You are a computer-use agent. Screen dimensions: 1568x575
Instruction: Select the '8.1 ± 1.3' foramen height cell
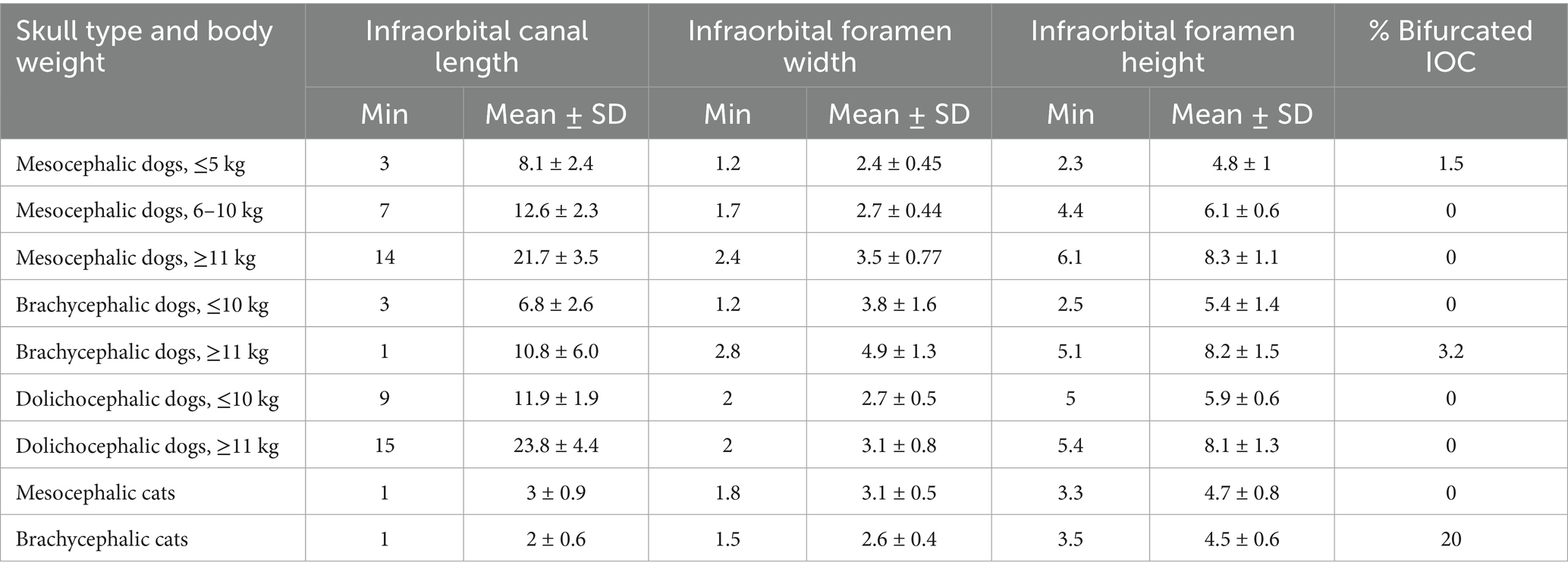pos(1242,445)
